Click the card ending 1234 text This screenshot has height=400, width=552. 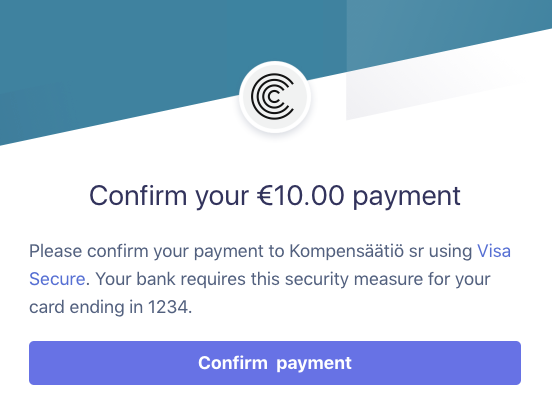(x=111, y=307)
